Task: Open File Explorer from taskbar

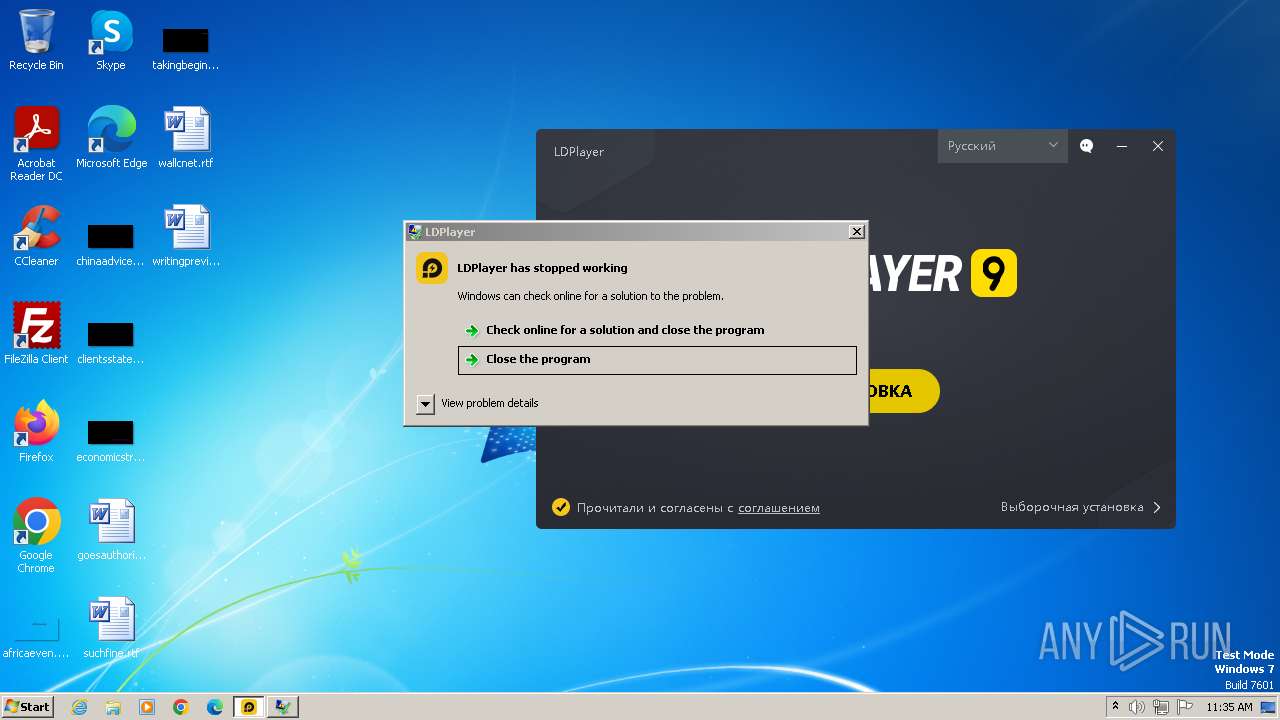Action: tap(113, 707)
